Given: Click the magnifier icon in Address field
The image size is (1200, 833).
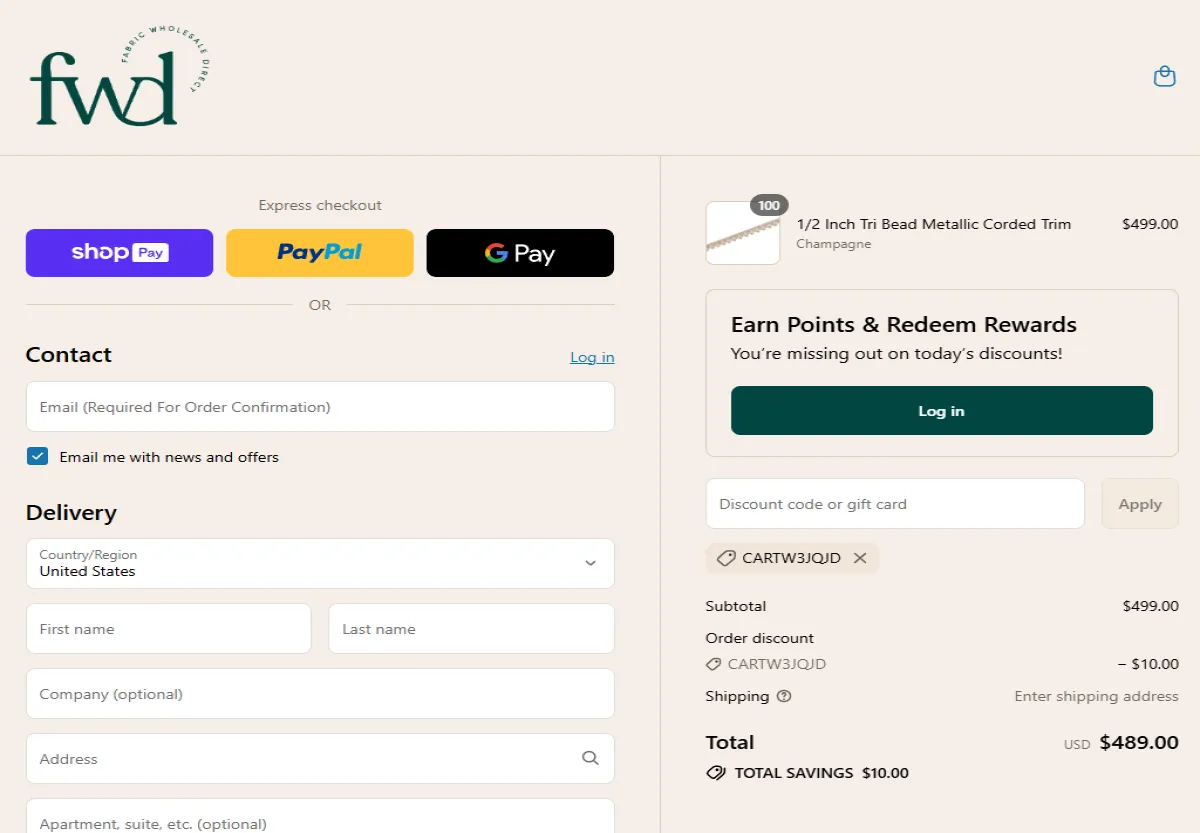Looking at the screenshot, I should pos(590,758).
